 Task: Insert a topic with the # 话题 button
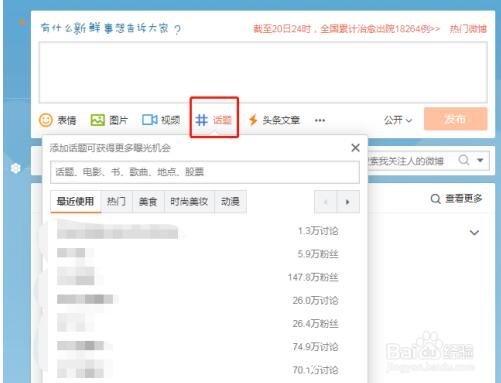214,120
